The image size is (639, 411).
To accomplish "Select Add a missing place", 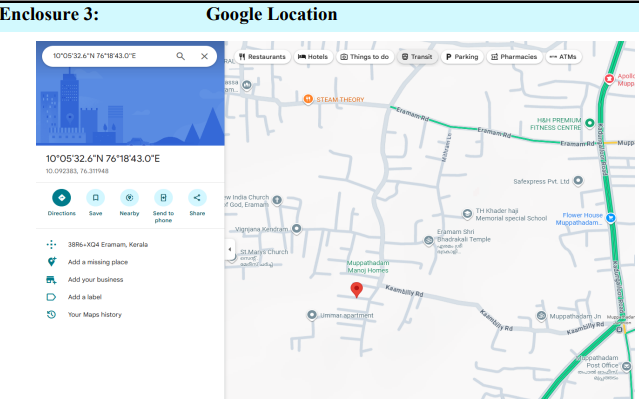I will pyautogui.click(x=98, y=262).
